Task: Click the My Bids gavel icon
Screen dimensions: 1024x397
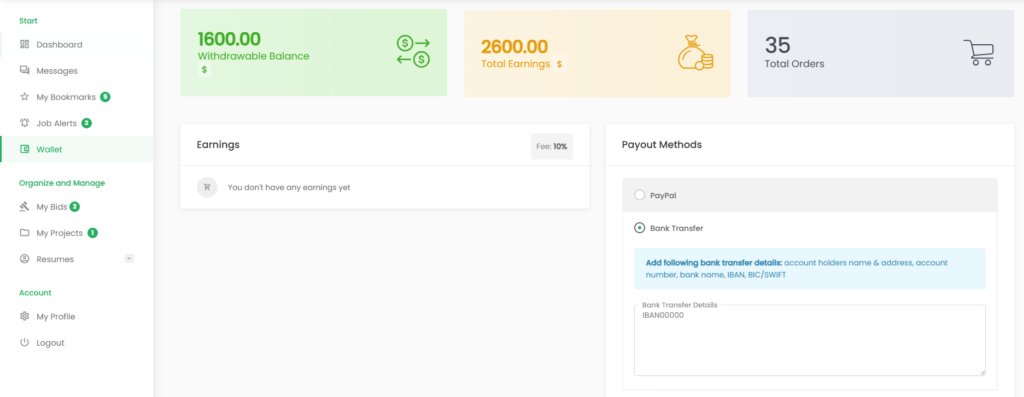Action: coord(25,206)
